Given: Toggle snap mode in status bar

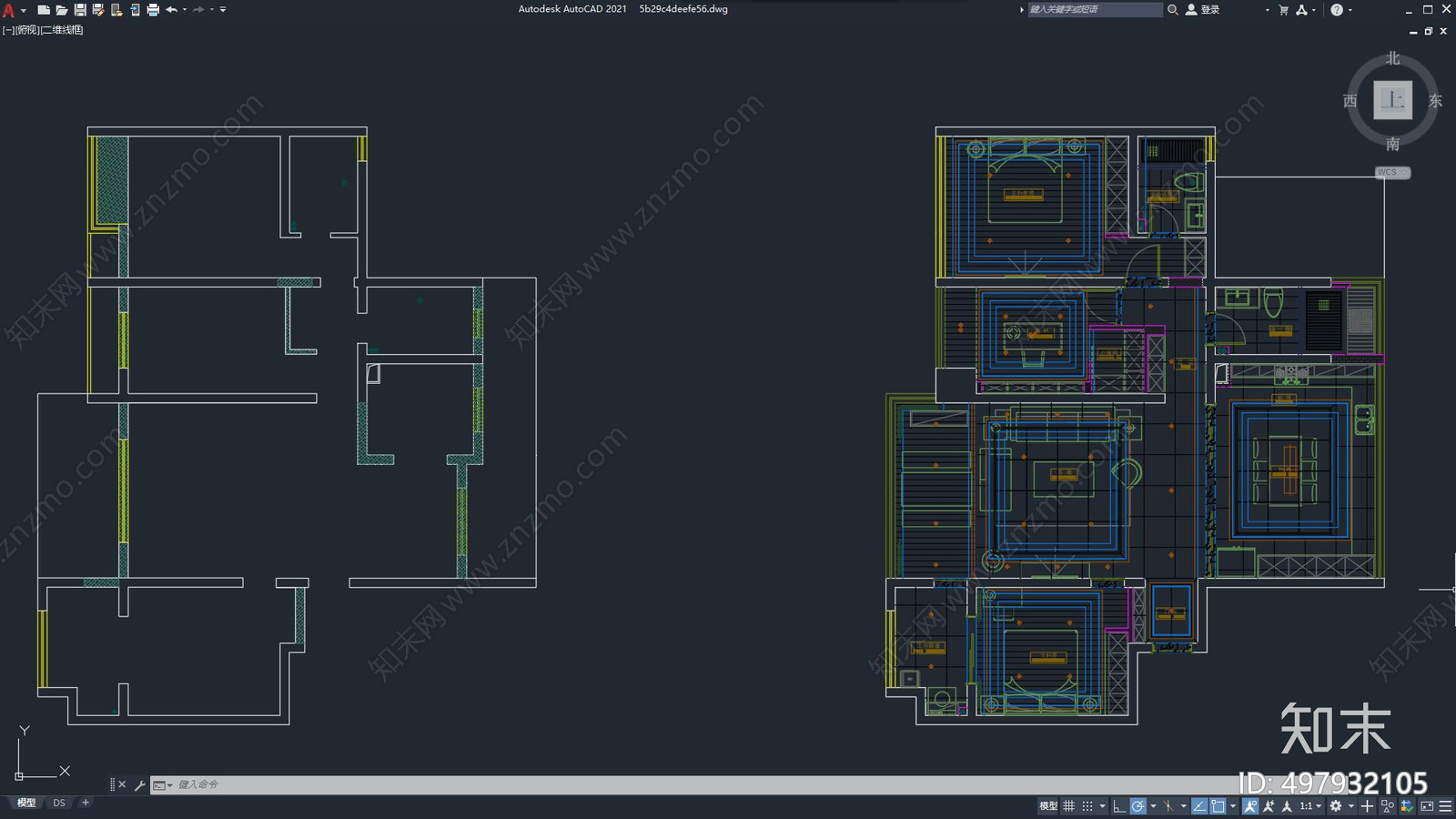Looking at the screenshot, I should 1087,806.
